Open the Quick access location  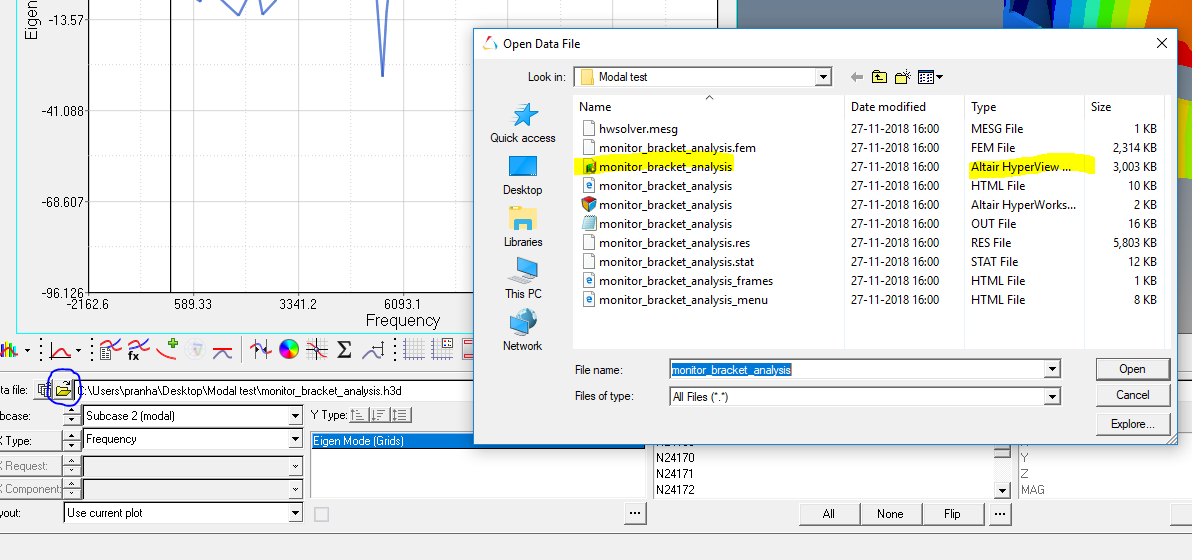pyautogui.click(x=522, y=123)
